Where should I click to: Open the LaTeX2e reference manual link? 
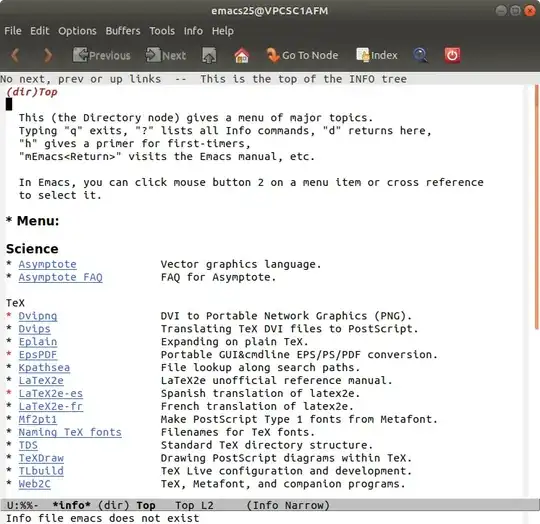click(41, 380)
